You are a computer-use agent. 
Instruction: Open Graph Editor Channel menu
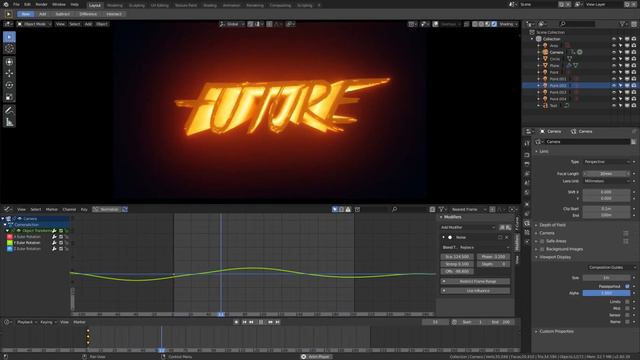pos(69,209)
